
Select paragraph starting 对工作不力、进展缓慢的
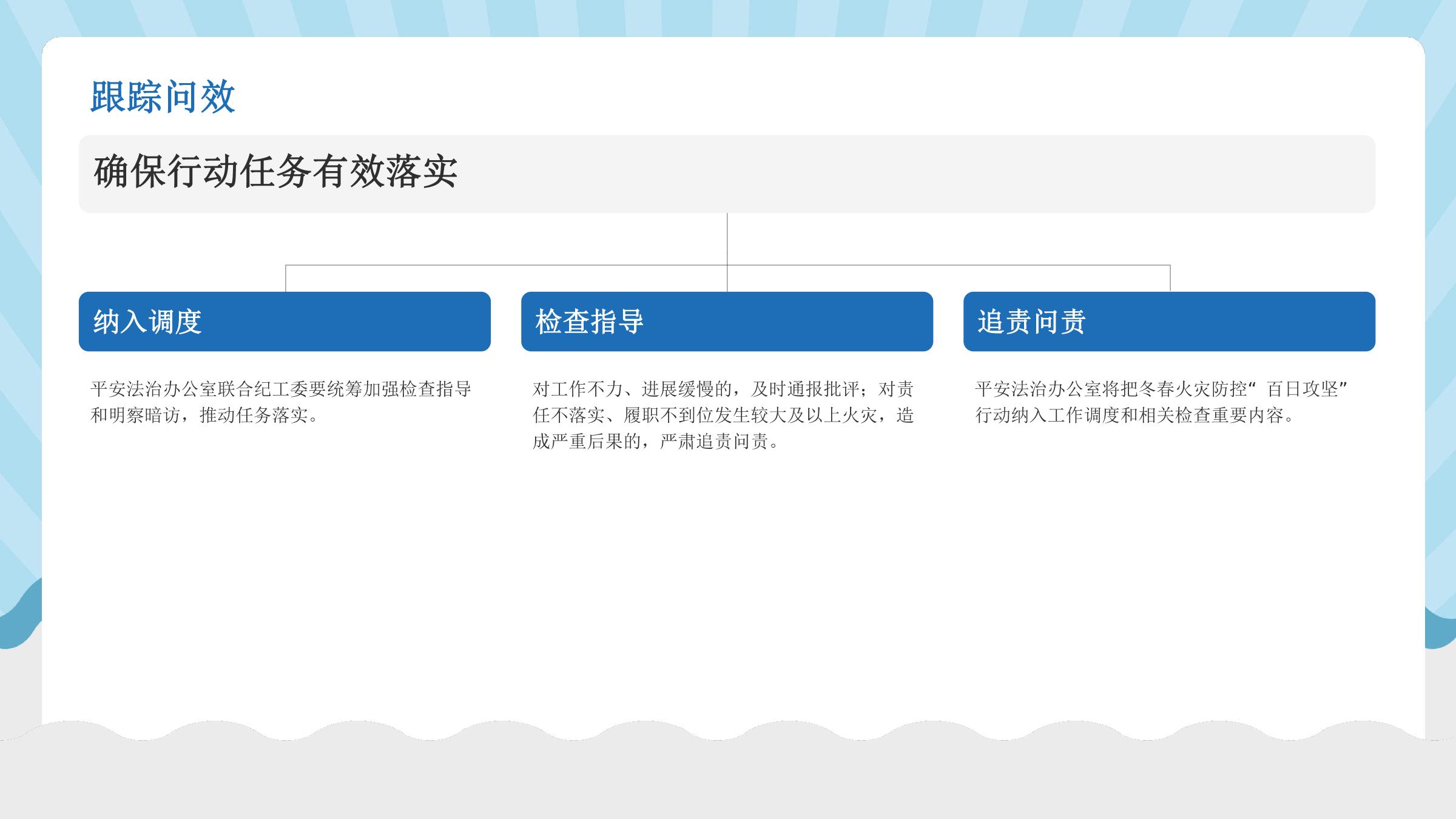pyautogui.click(x=723, y=415)
